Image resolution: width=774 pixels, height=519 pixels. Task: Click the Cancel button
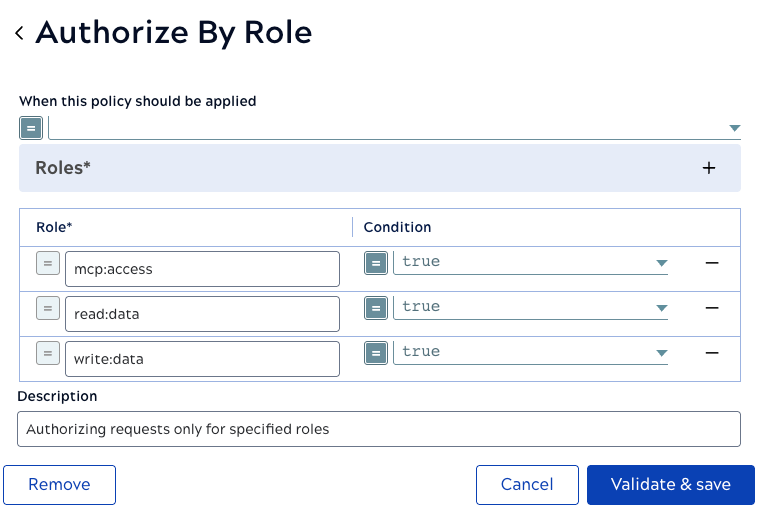pyautogui.click(x=527, y=484)
